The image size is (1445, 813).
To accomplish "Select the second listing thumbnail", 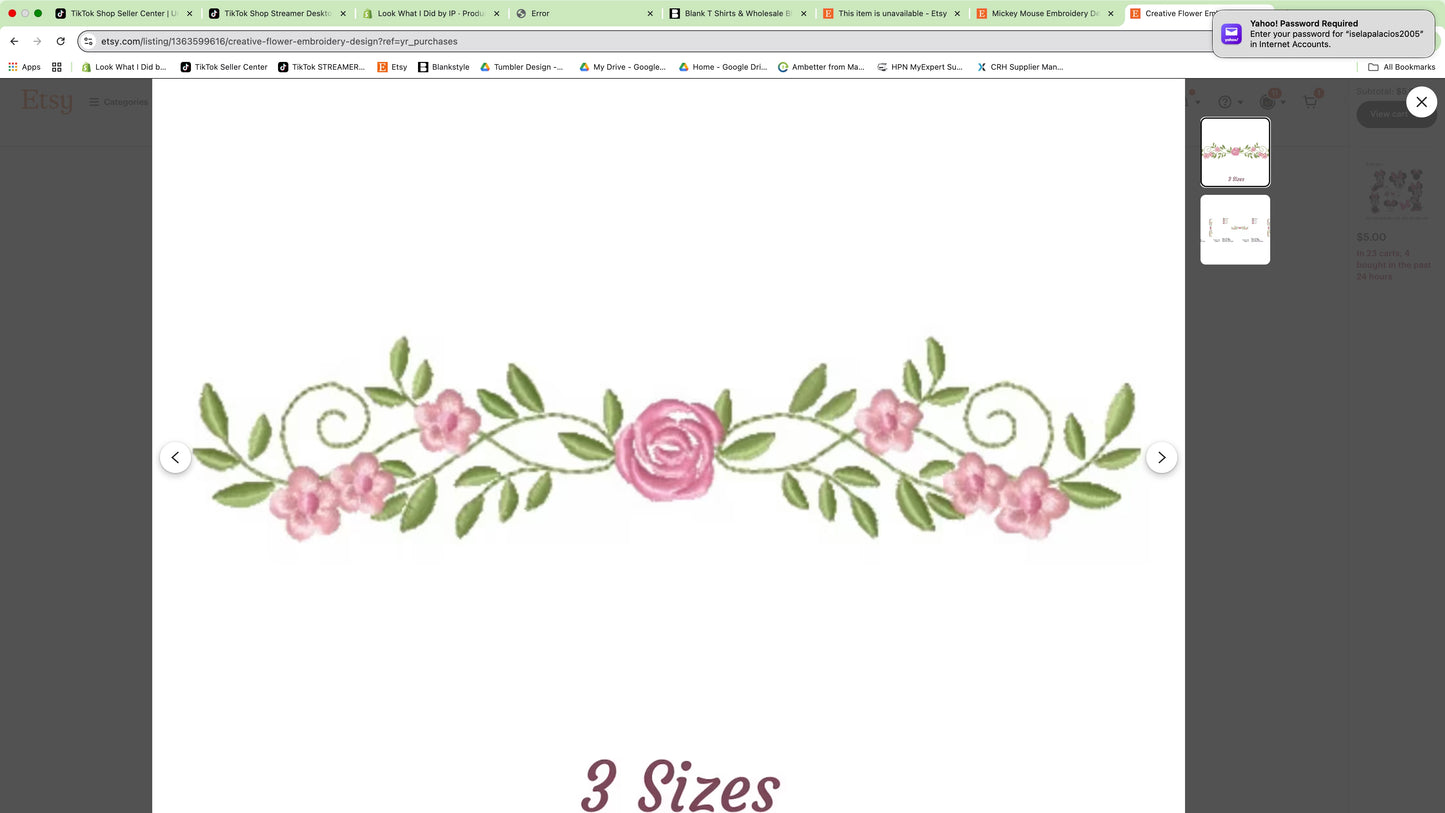I will point(1235,230).
